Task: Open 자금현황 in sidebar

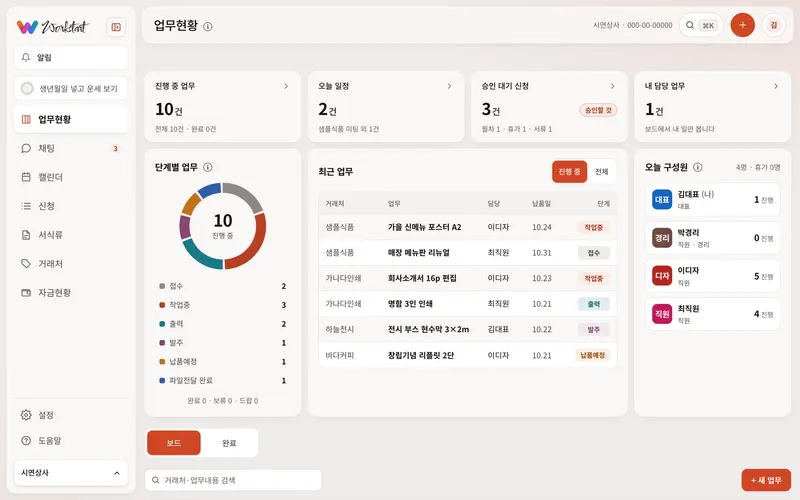Action: (71, 292)
